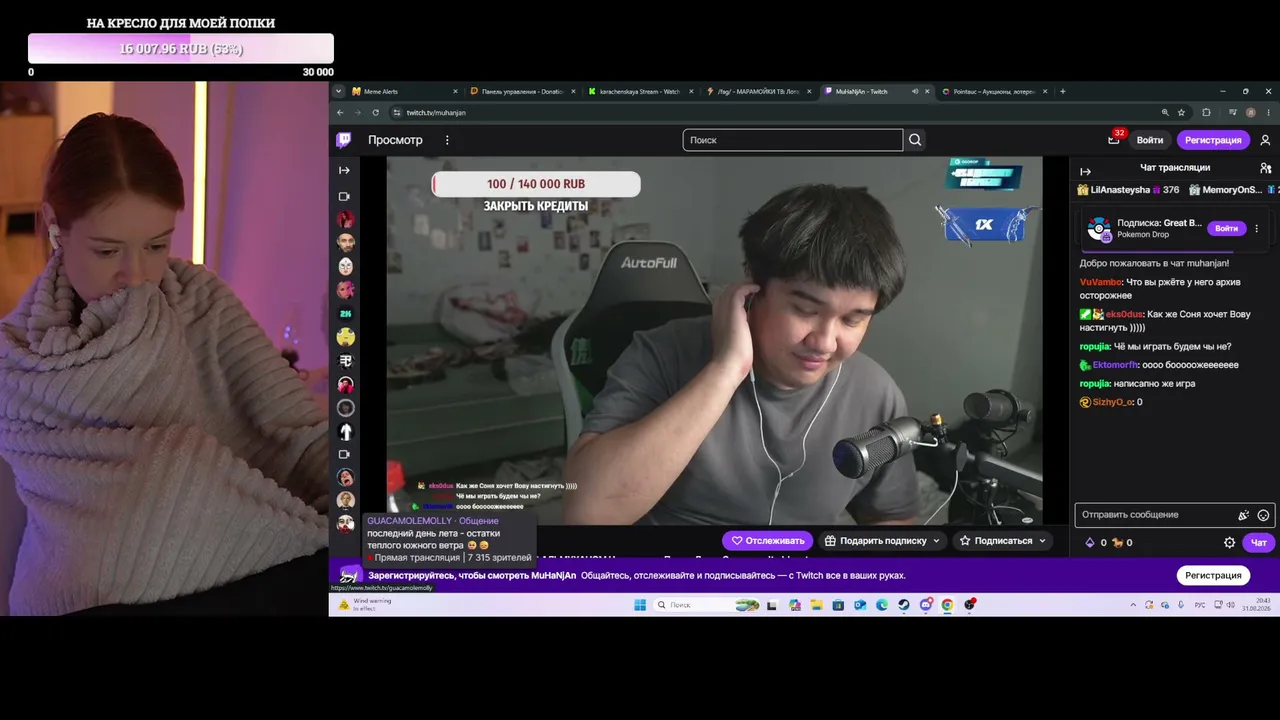This screenshot has height=720, width=1280.
Task: Go back in the browser
Action: click(x=340, y=112)
